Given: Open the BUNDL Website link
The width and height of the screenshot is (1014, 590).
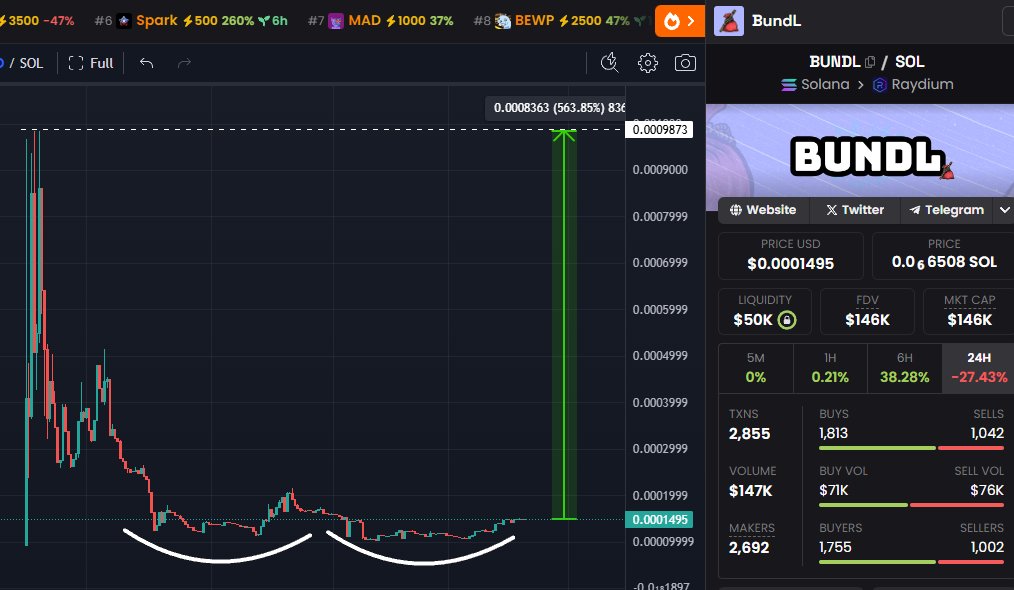Looking at the screenshot, I should point(763,210).
